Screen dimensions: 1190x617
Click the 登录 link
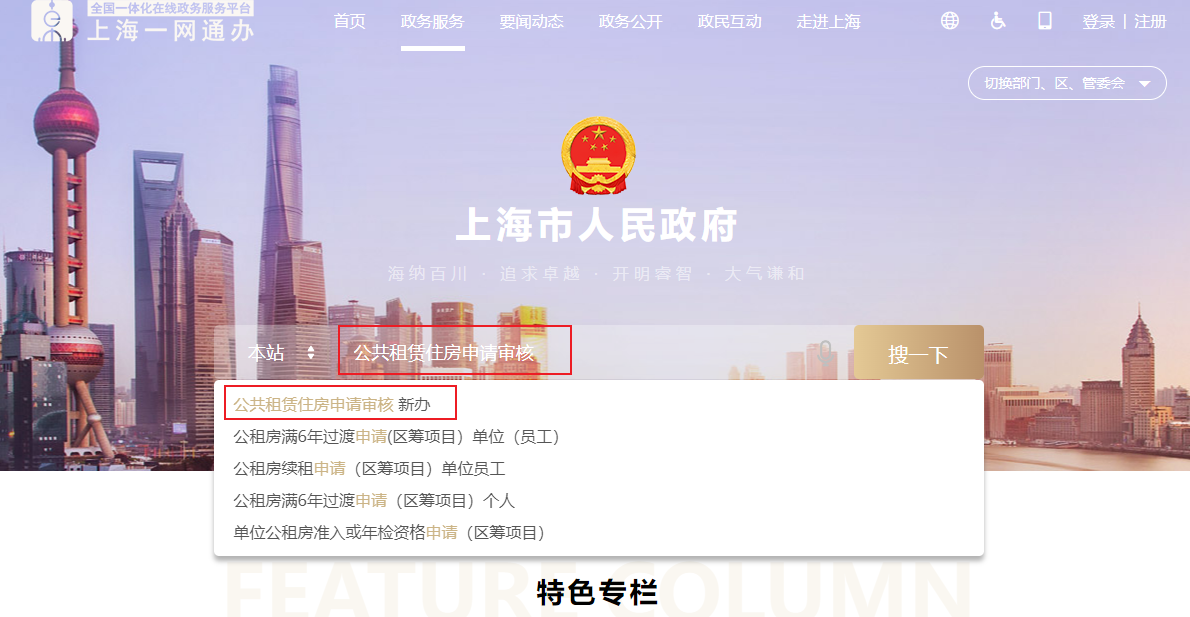(1098, 22)
